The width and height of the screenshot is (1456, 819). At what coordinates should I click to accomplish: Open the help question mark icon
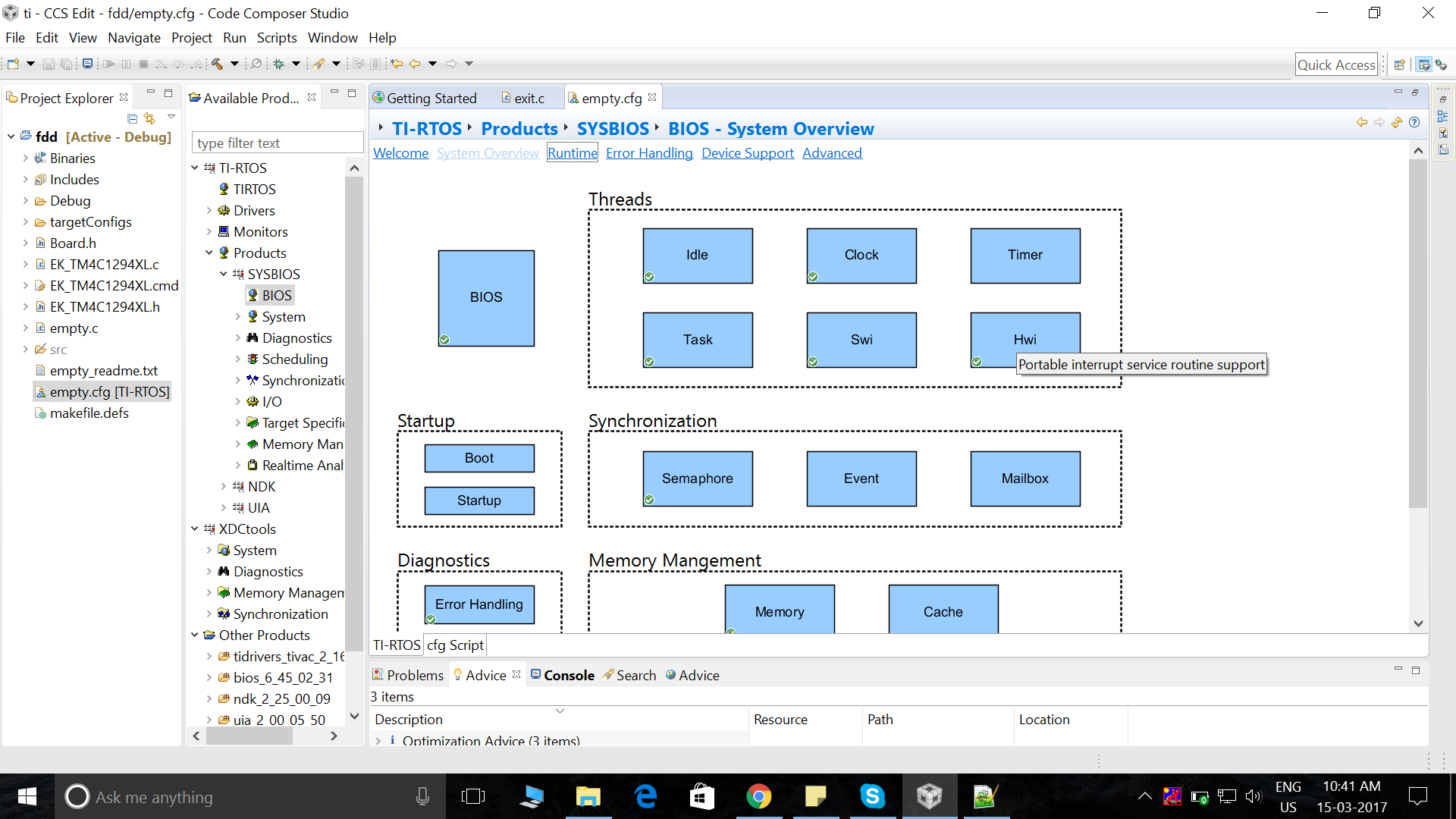(1414, 122)
